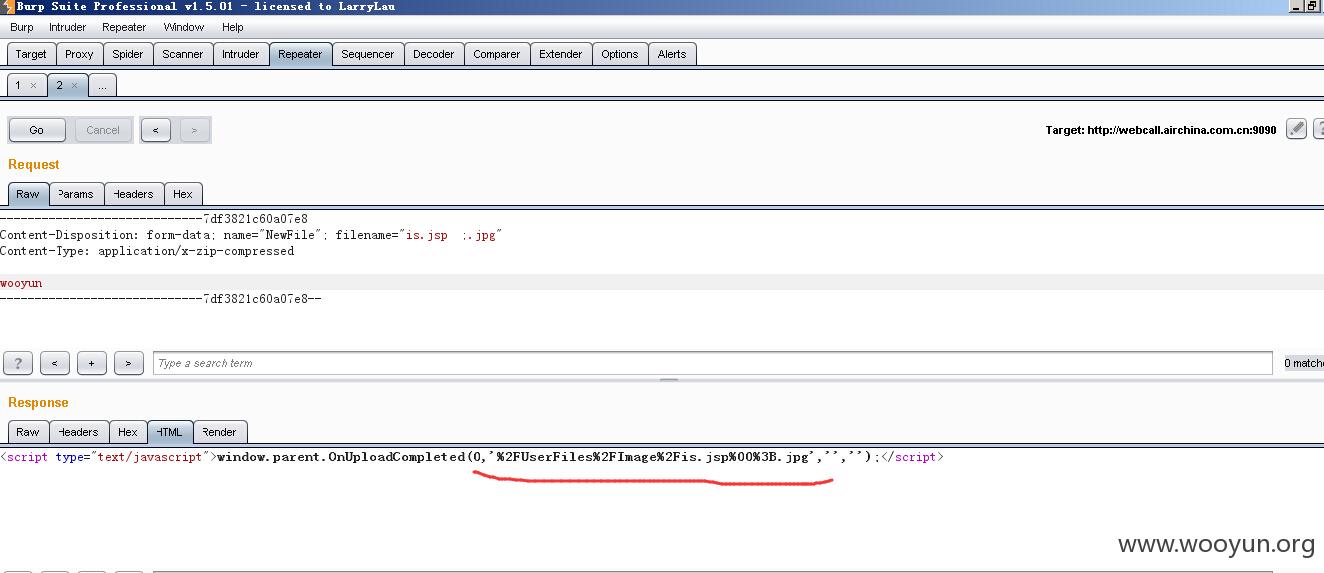This screenshot has height=573, width=1324.
Task: Open the Request Params view tab
Action: [76, 194]
